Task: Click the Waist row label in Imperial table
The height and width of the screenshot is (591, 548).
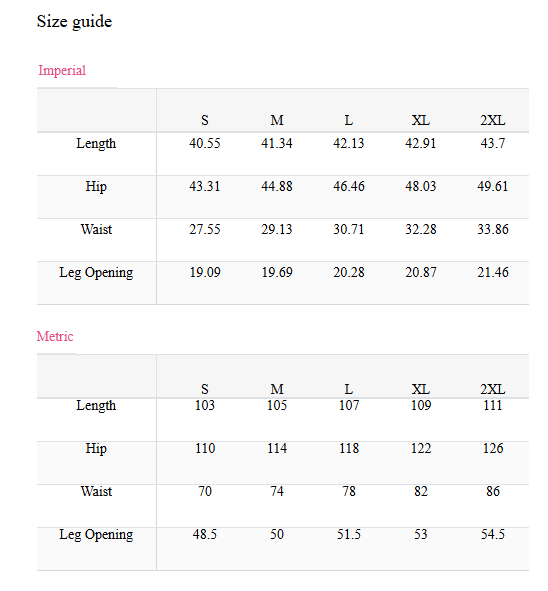Action: [x=96, y=229]
